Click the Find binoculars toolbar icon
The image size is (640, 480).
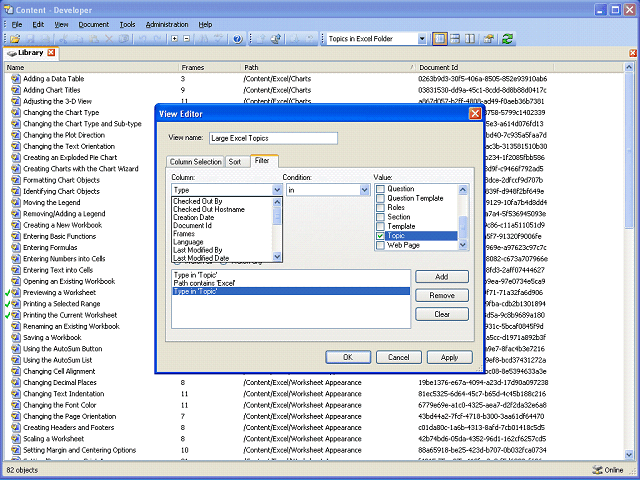pos(204,39)
